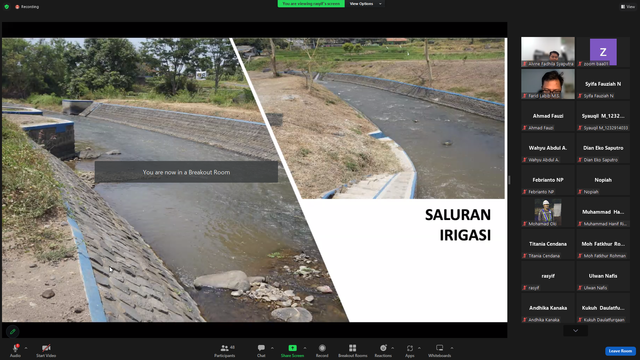
Task: Click the green encryption shield icon
Action: [7, 7]
